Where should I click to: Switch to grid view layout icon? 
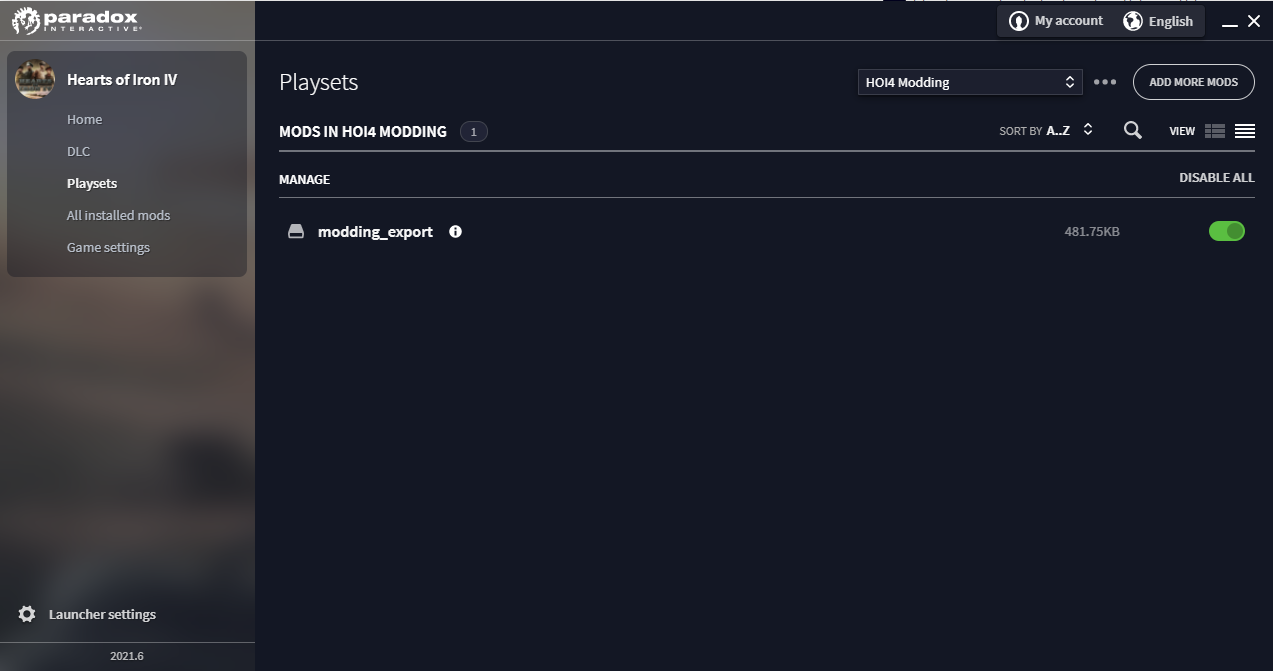(1215, 131)
